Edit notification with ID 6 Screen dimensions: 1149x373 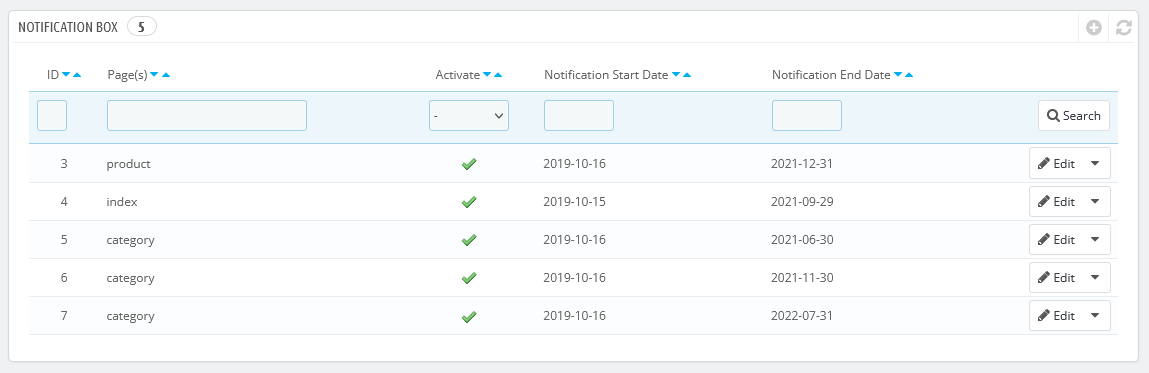pyautogui.click(x=1057, y=278)
